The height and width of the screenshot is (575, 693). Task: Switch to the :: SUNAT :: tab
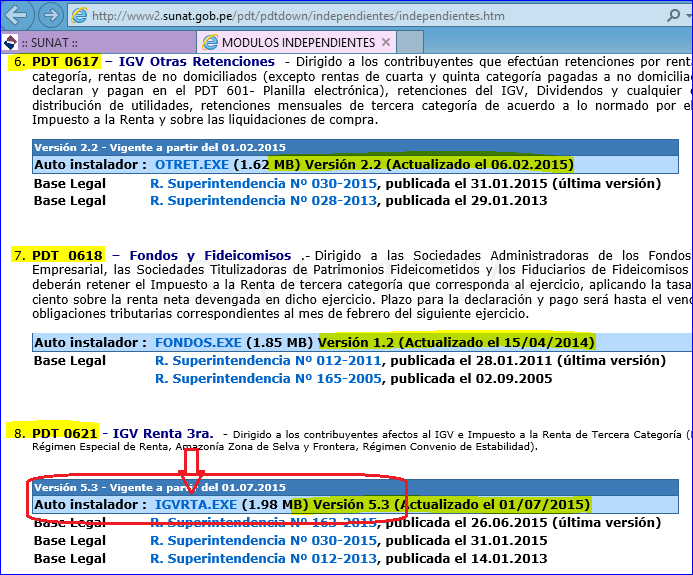click(x=98, y=42)
